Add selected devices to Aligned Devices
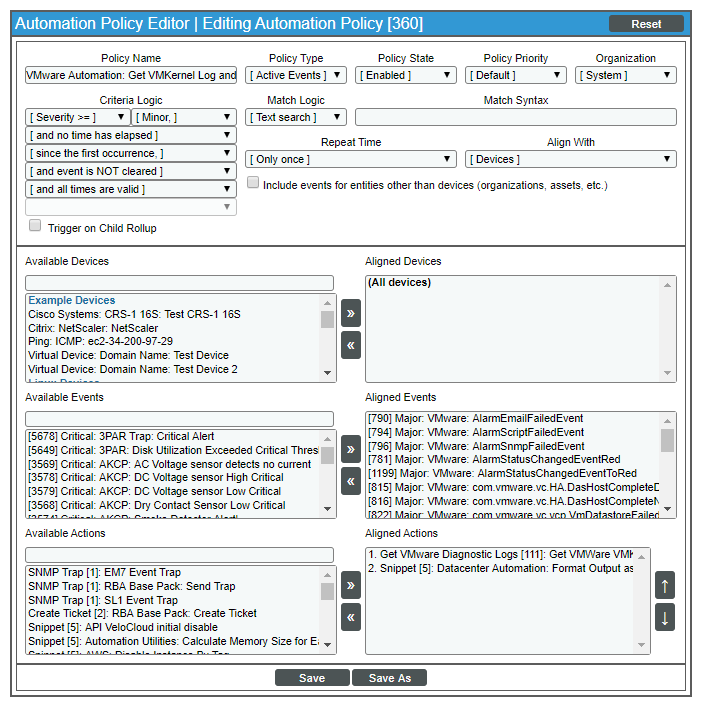 [351, 313]
